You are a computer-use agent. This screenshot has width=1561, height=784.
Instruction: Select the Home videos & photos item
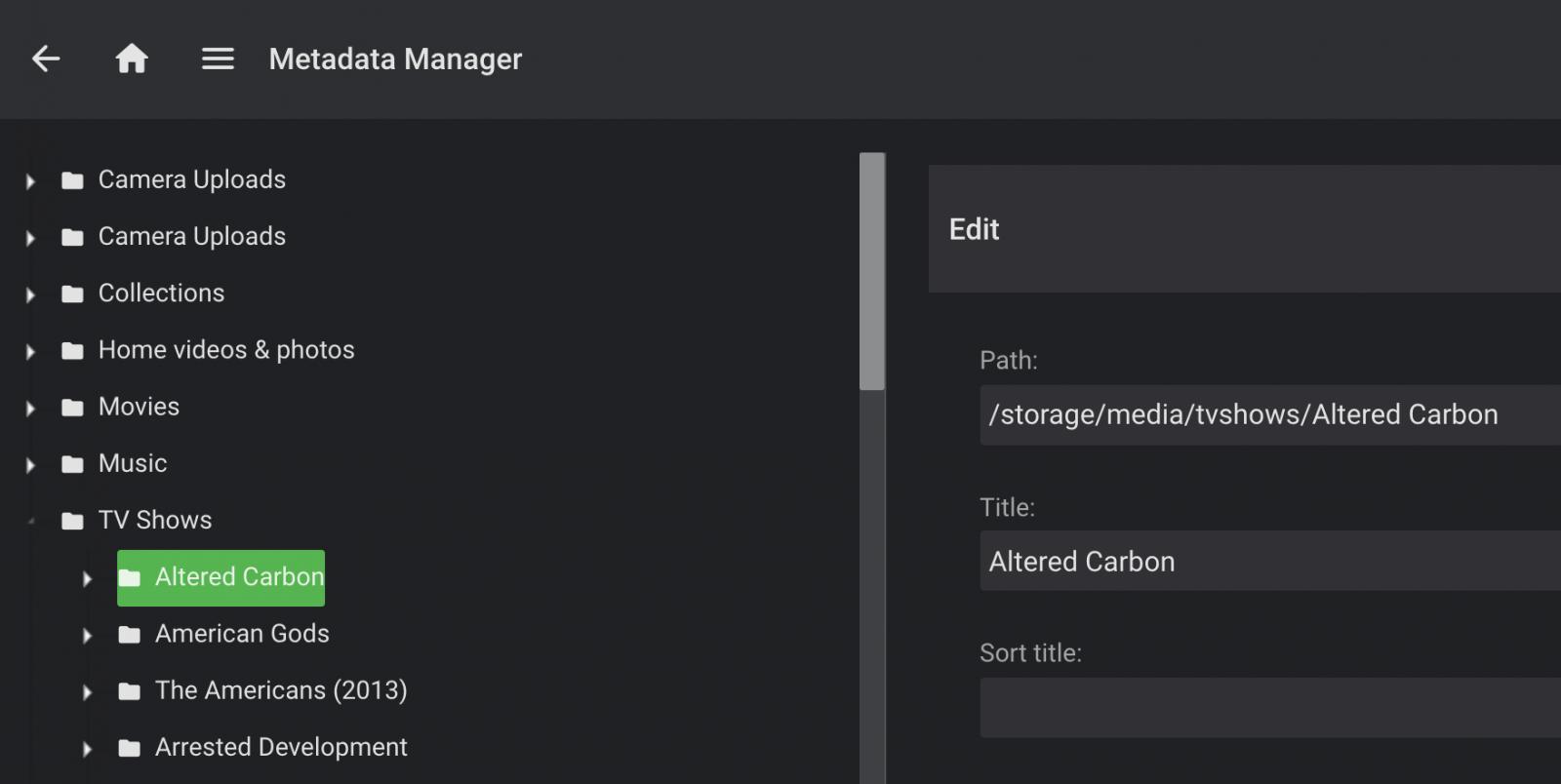(x=226, y=350)
